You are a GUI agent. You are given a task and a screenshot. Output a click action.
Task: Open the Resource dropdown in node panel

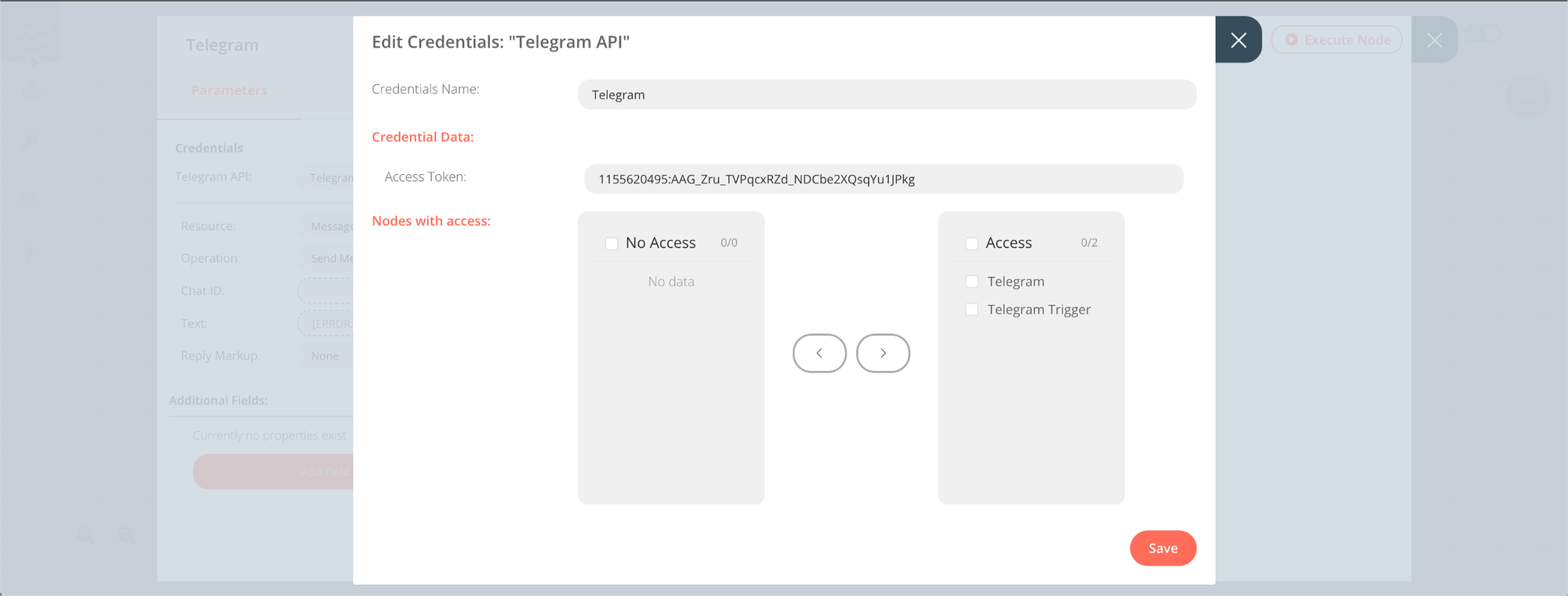click(325, 226)
